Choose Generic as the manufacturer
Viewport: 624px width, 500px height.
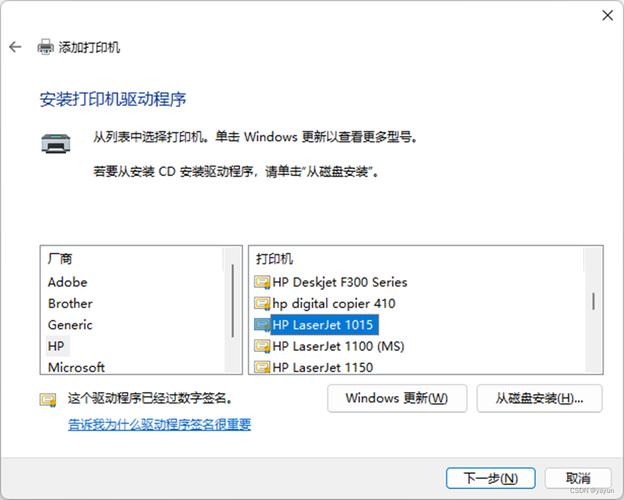point(70,325)
